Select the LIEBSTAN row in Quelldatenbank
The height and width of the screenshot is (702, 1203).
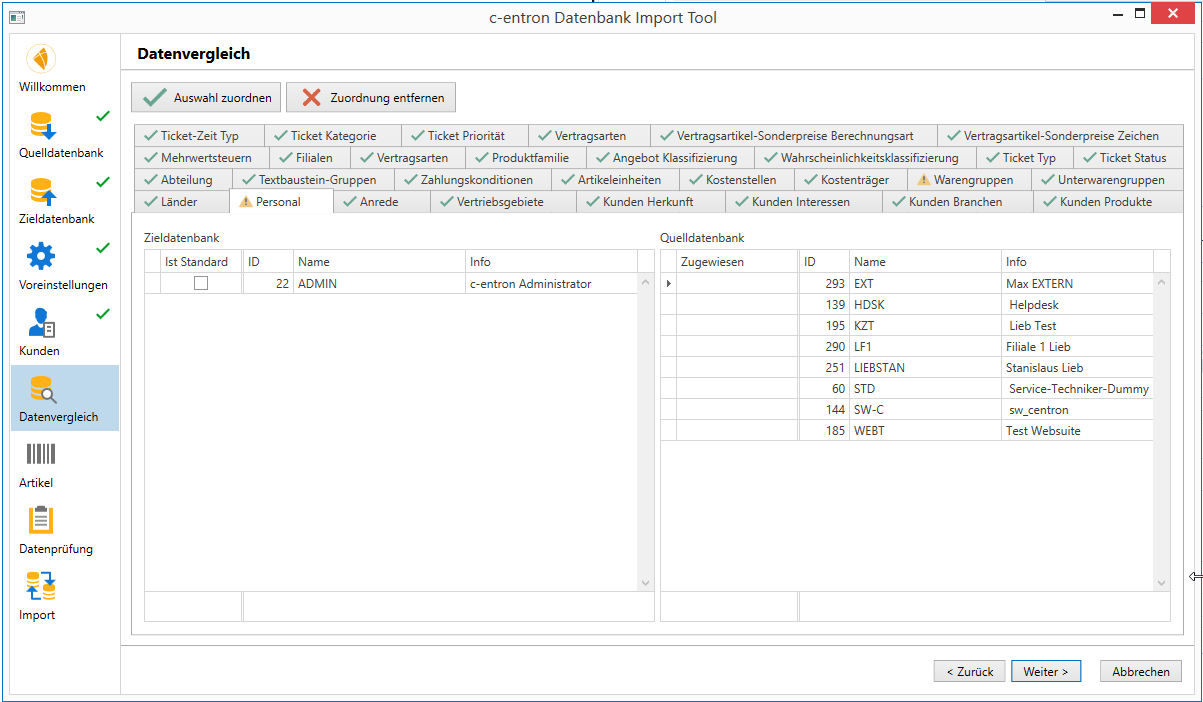coord(879,368)
